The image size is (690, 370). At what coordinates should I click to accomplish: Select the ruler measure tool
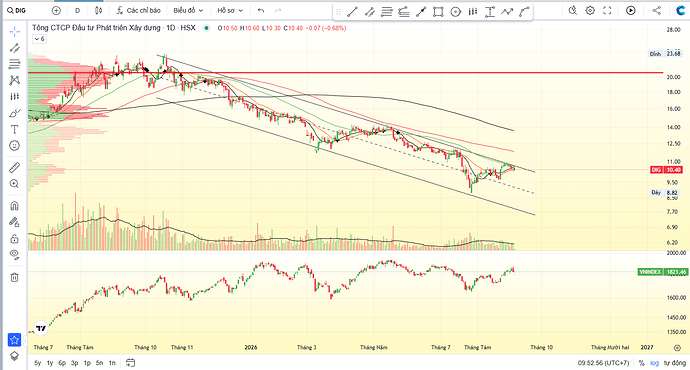click(x=15, y=167)
